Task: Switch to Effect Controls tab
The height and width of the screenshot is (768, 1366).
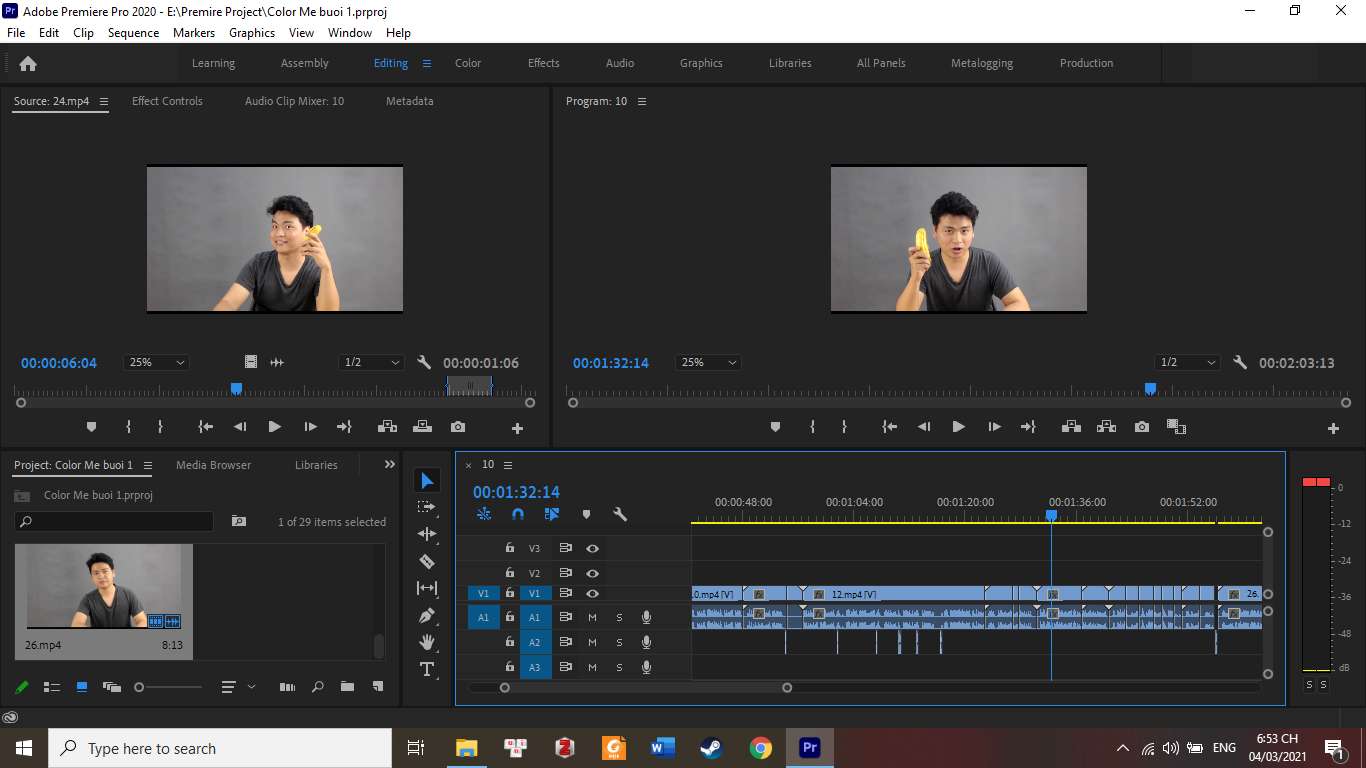Action: tap(167, 101)
